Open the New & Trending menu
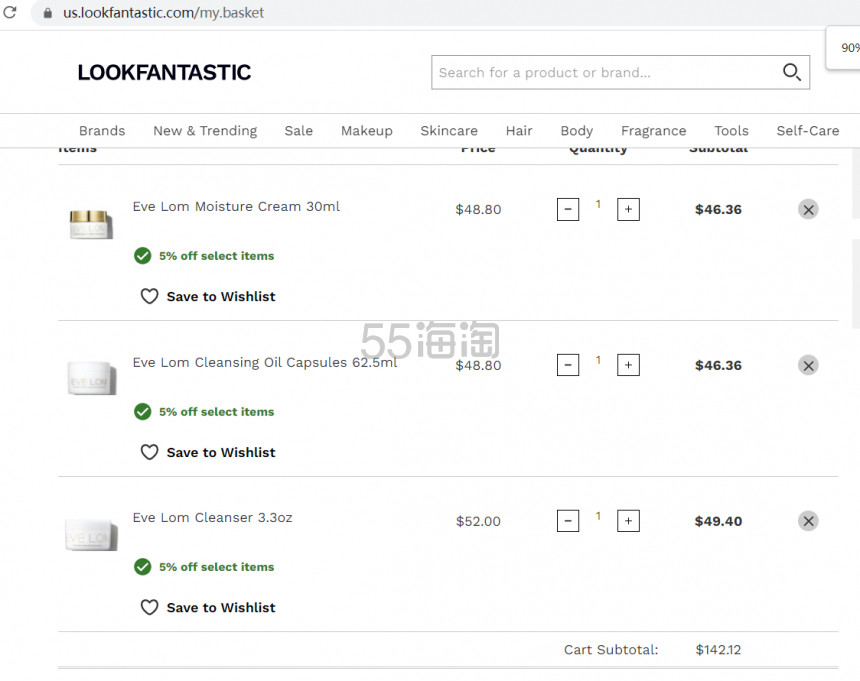Screen dimensions: 860x681 point(205,131)
